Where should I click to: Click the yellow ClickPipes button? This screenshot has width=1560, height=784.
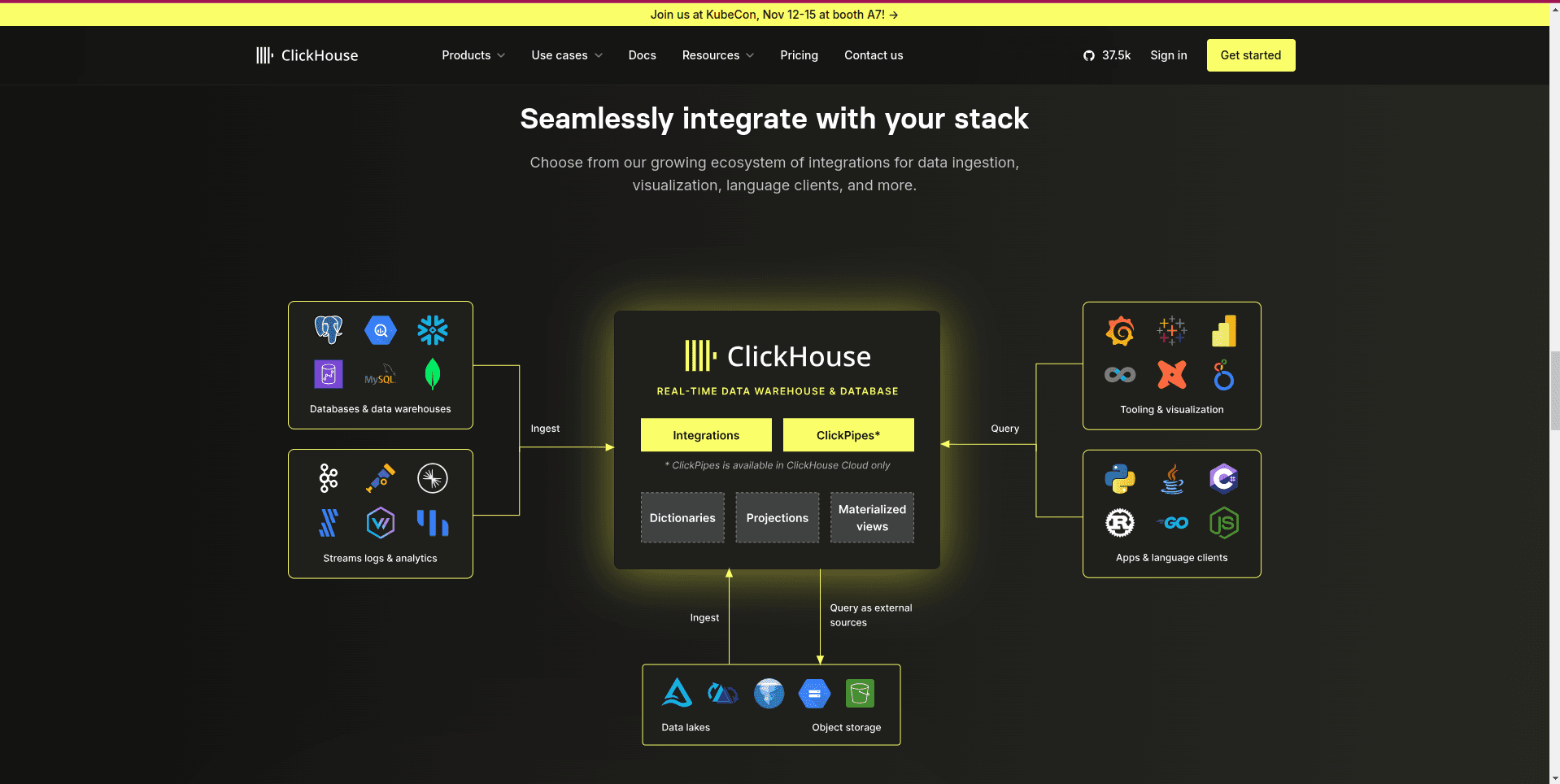[x=848, y=435]
